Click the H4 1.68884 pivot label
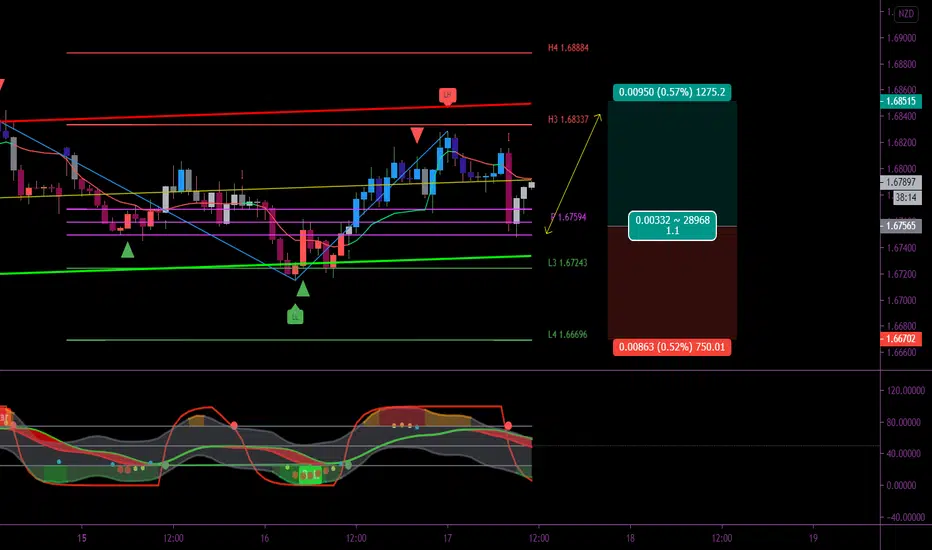932x550 pixels. pos(568,48)
